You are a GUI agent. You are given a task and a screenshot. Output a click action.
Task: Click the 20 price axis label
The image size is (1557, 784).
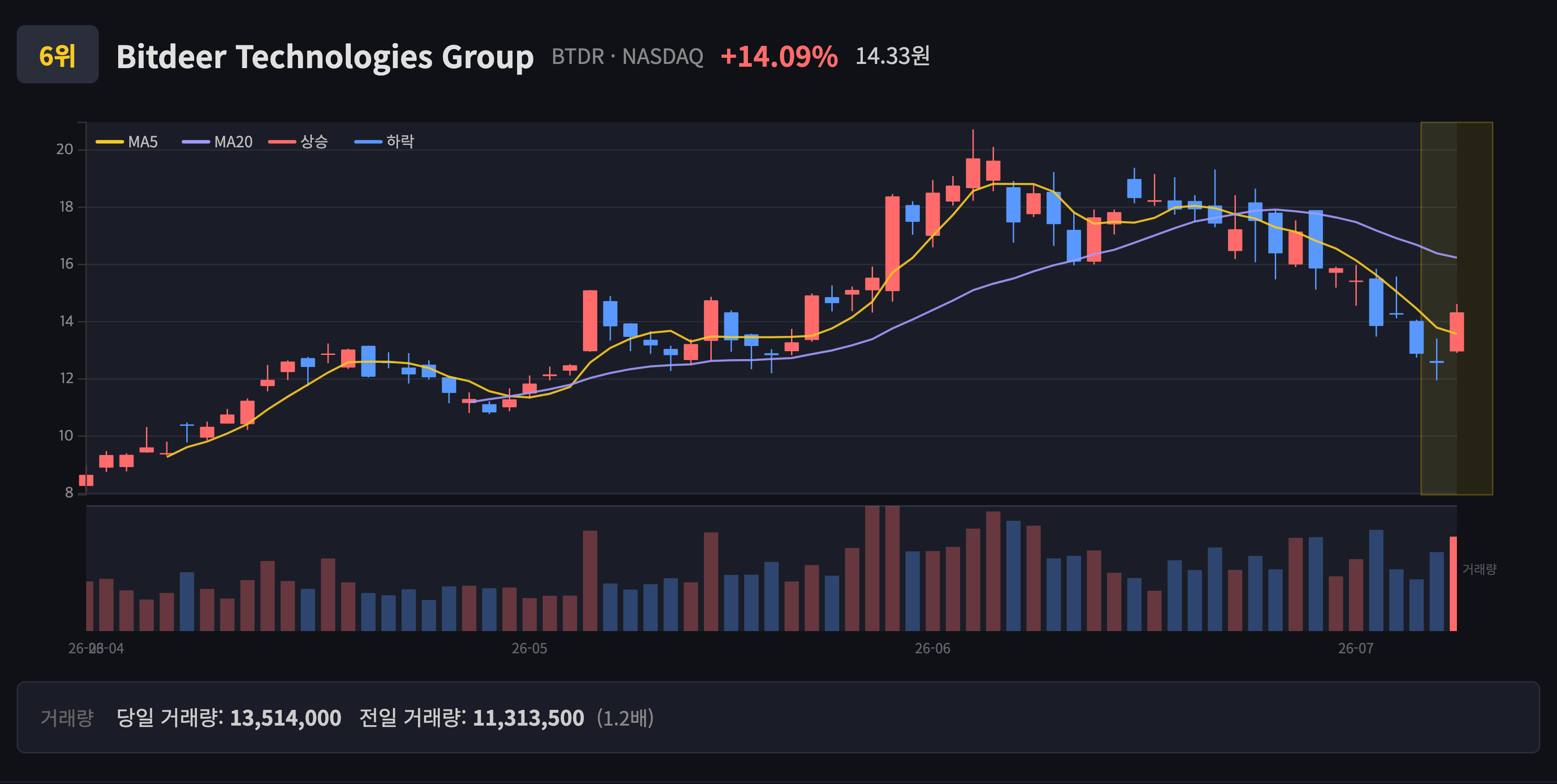65,149
